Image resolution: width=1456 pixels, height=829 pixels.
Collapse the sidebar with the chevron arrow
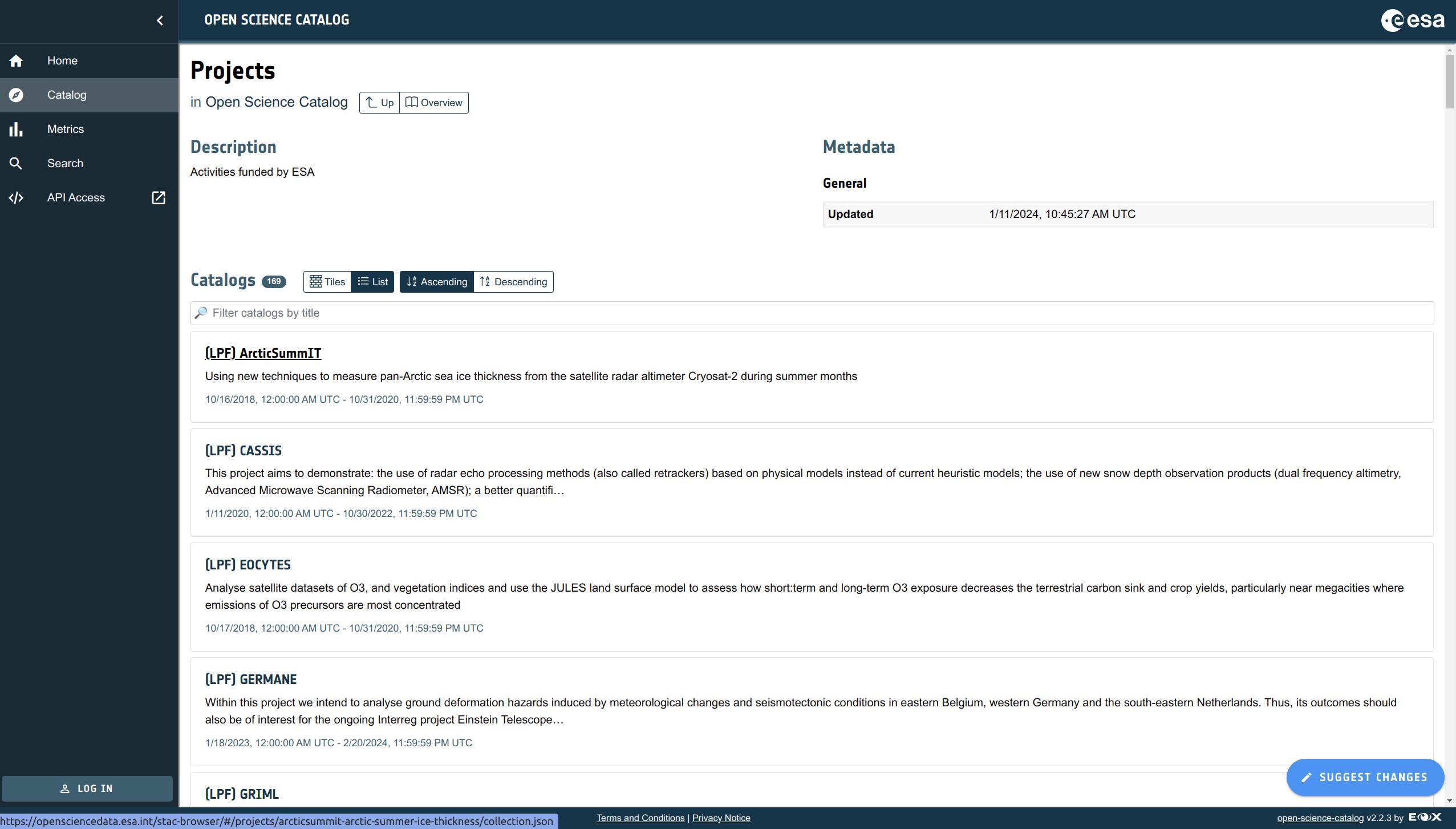[x=160, y=21]
